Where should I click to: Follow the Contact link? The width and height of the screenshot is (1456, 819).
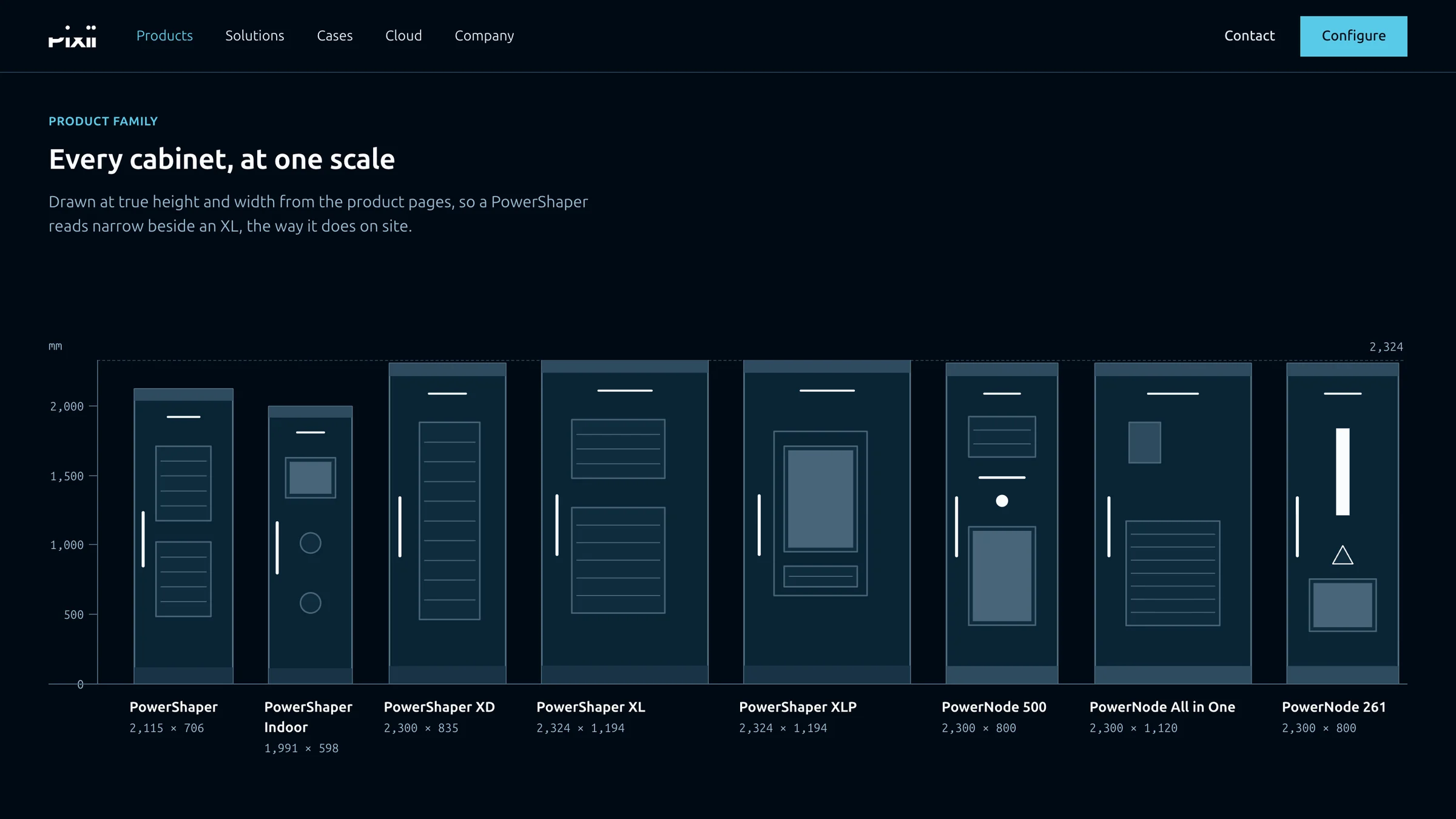[1249, 36]
